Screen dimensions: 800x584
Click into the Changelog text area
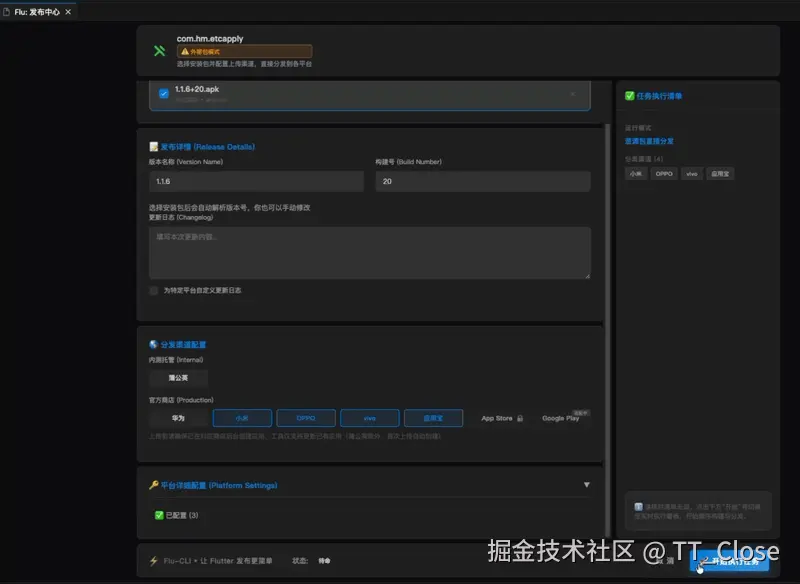click(x=370, y=253)
